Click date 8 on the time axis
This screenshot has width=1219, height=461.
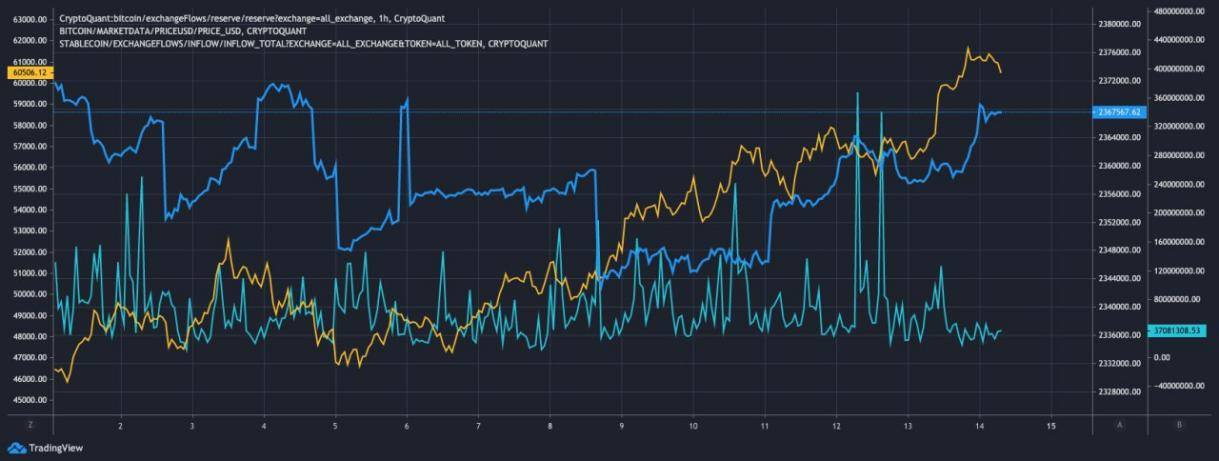[550, 425]
